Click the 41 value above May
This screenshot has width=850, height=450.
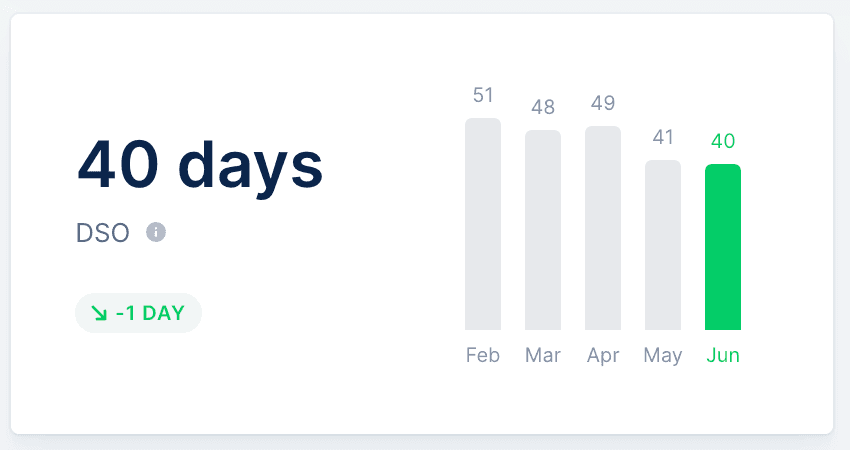[663, 137]
